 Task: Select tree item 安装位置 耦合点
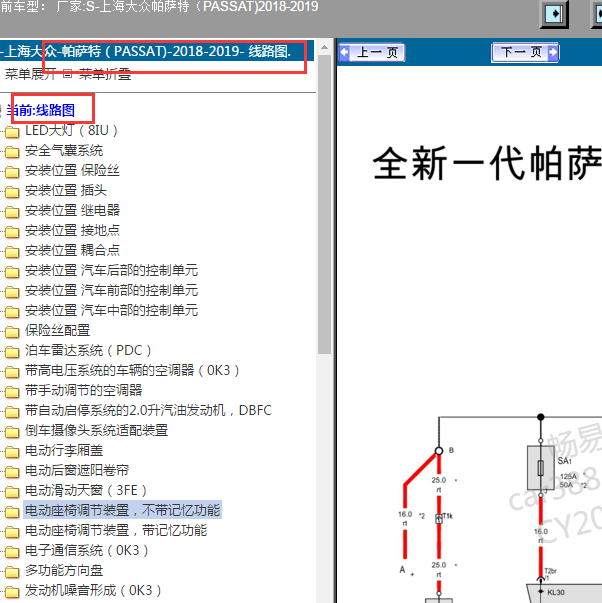click(x=72, y=250)
